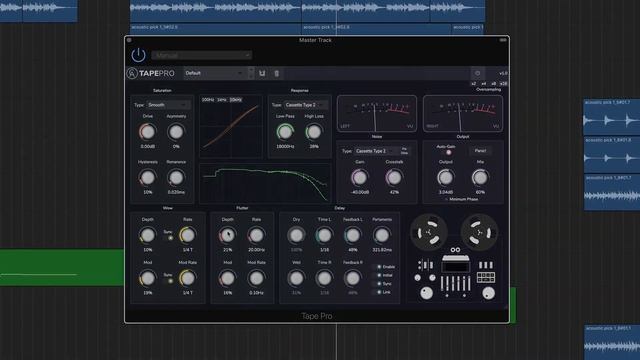Enable the Minimum Phase checkbox
The width and height of the screenshot is (640, 360).
click(x=447, y=199)
